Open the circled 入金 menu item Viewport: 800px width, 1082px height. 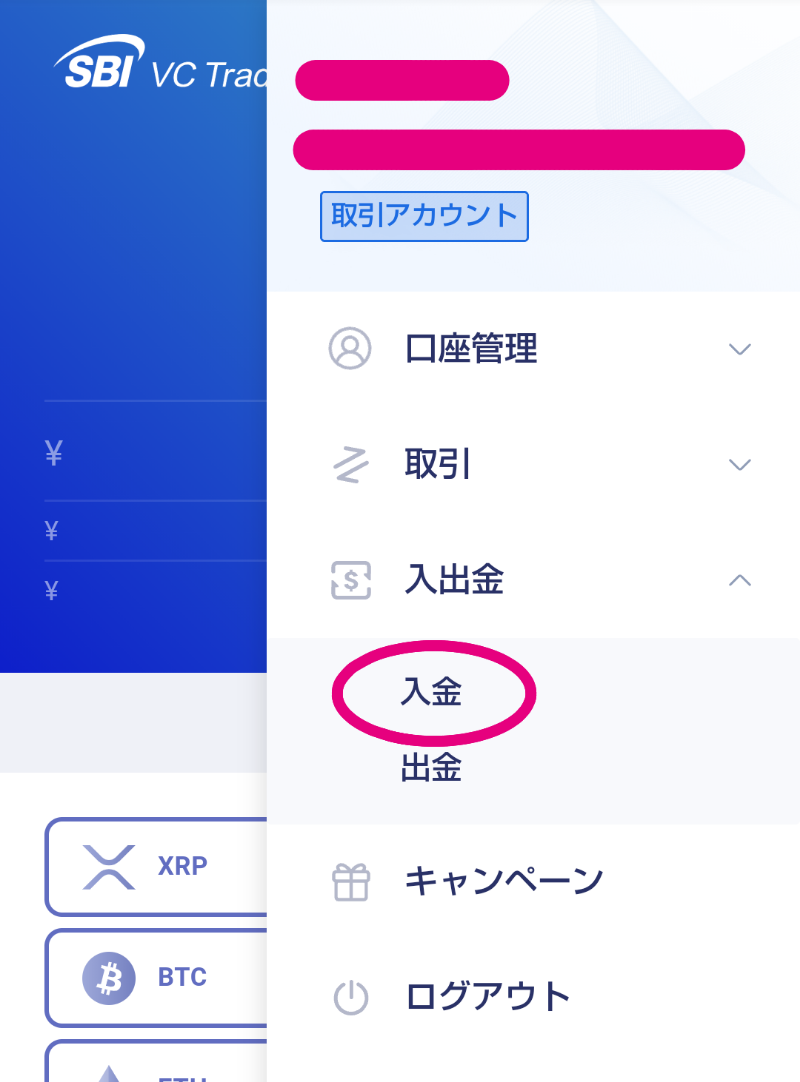(x=433, y=692)
